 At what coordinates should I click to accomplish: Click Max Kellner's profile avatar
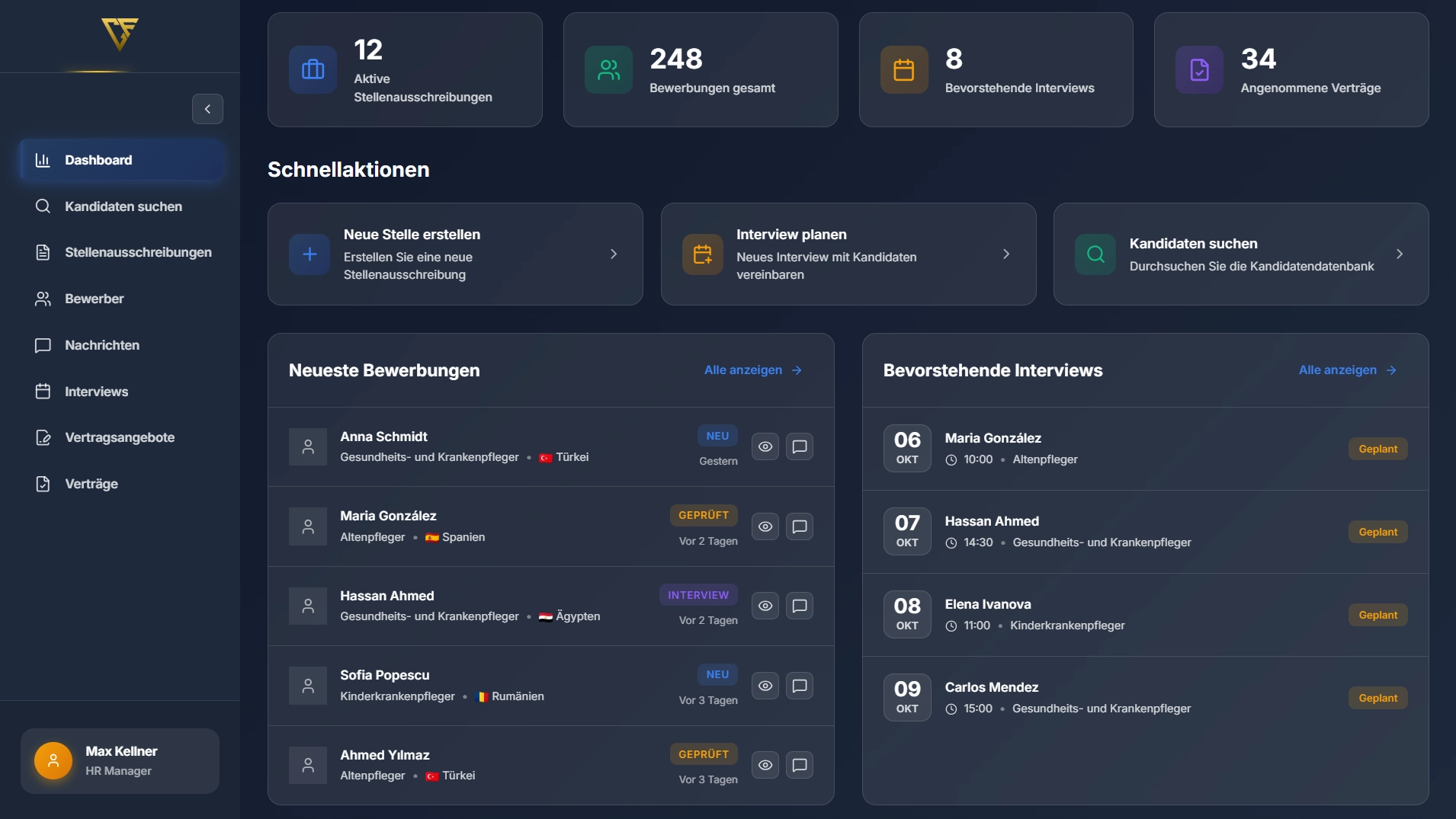pyautogui.click(x=53, y=760)
